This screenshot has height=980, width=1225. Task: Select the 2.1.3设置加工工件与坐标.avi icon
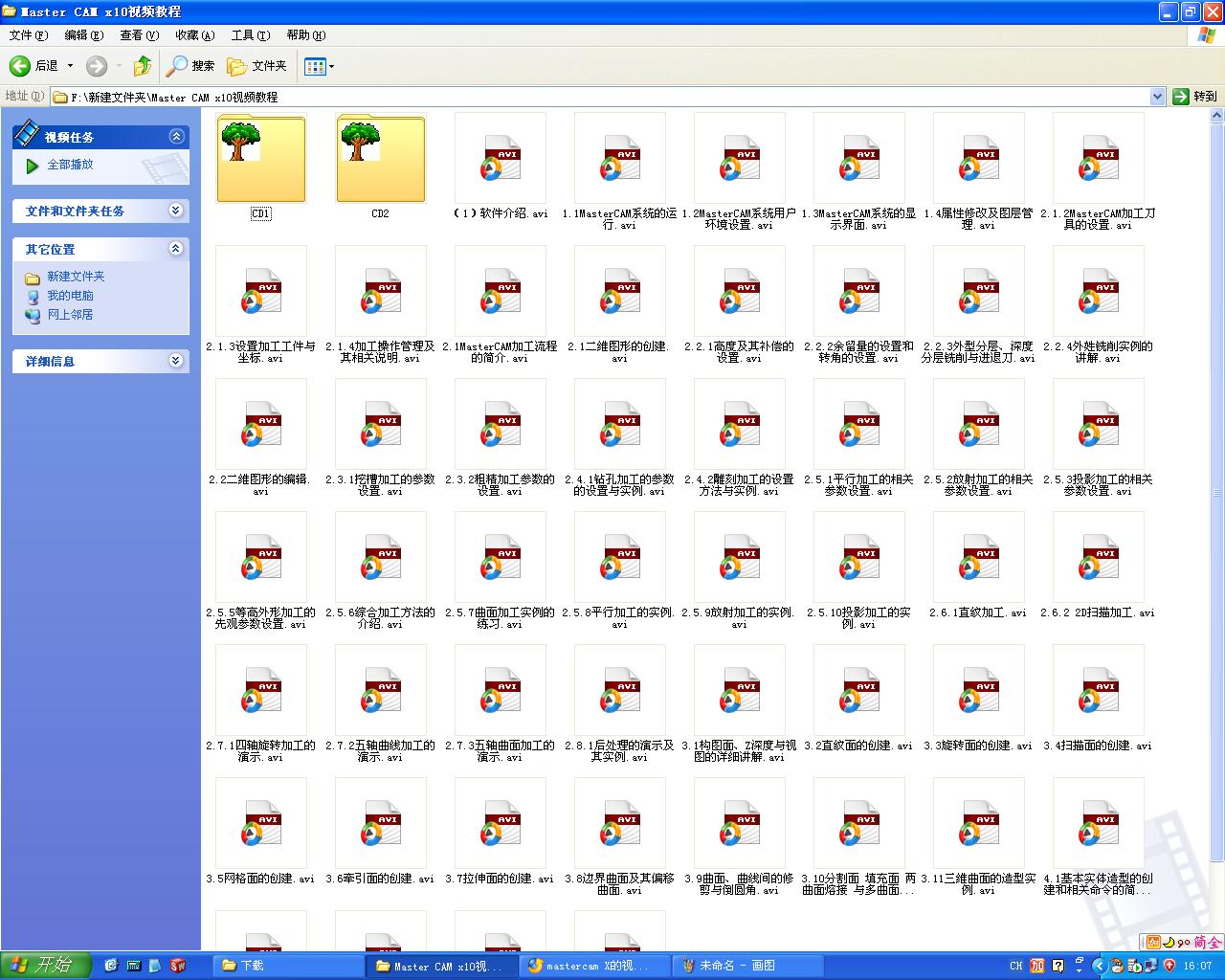tap(261, 291)
